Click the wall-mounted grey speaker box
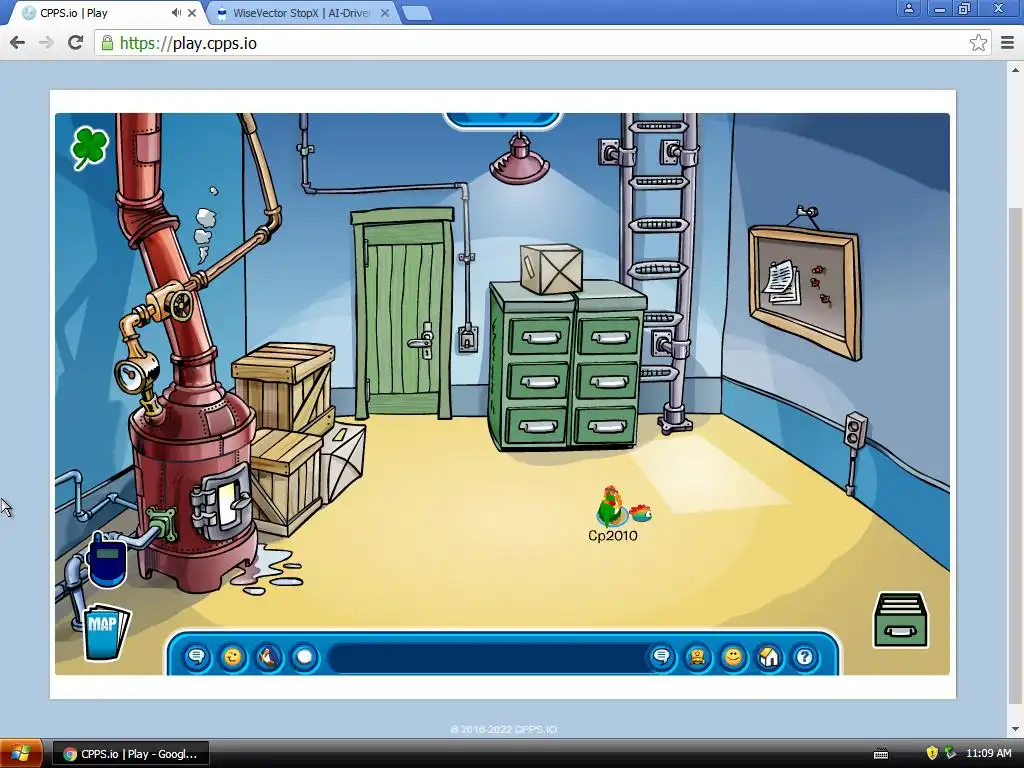 point(855,430)
